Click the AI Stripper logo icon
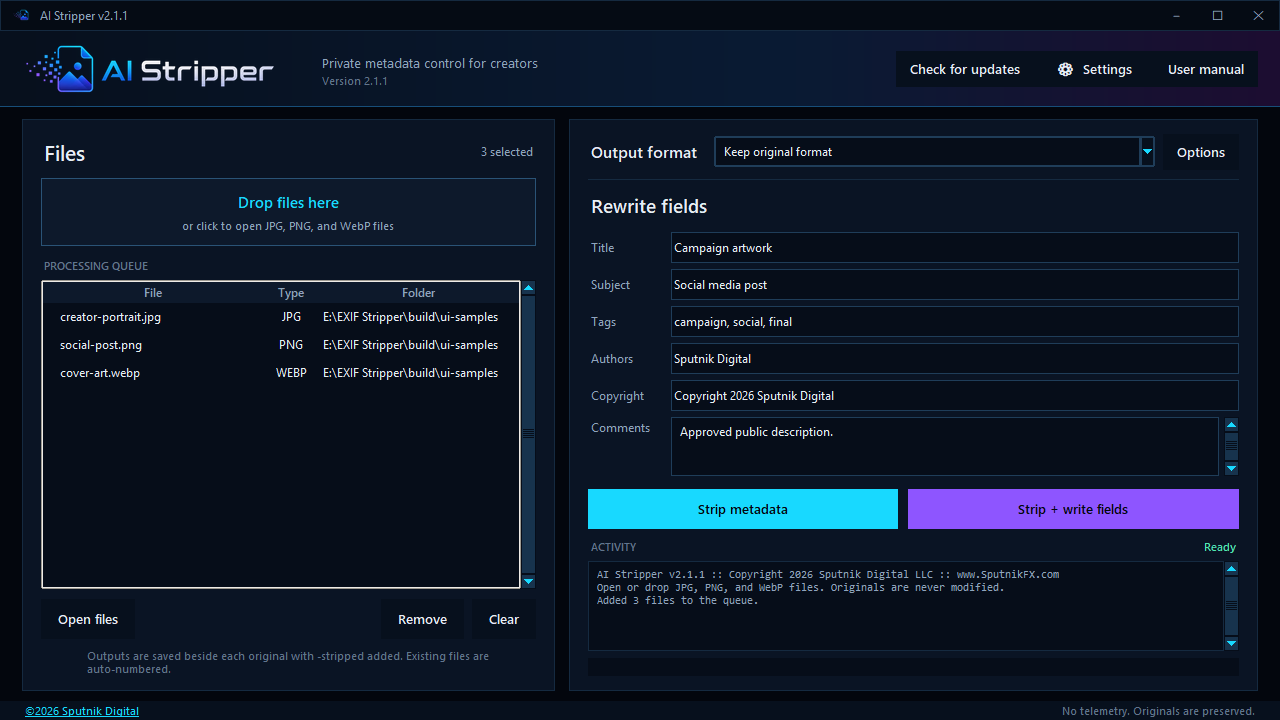 (x=62, y=69)
